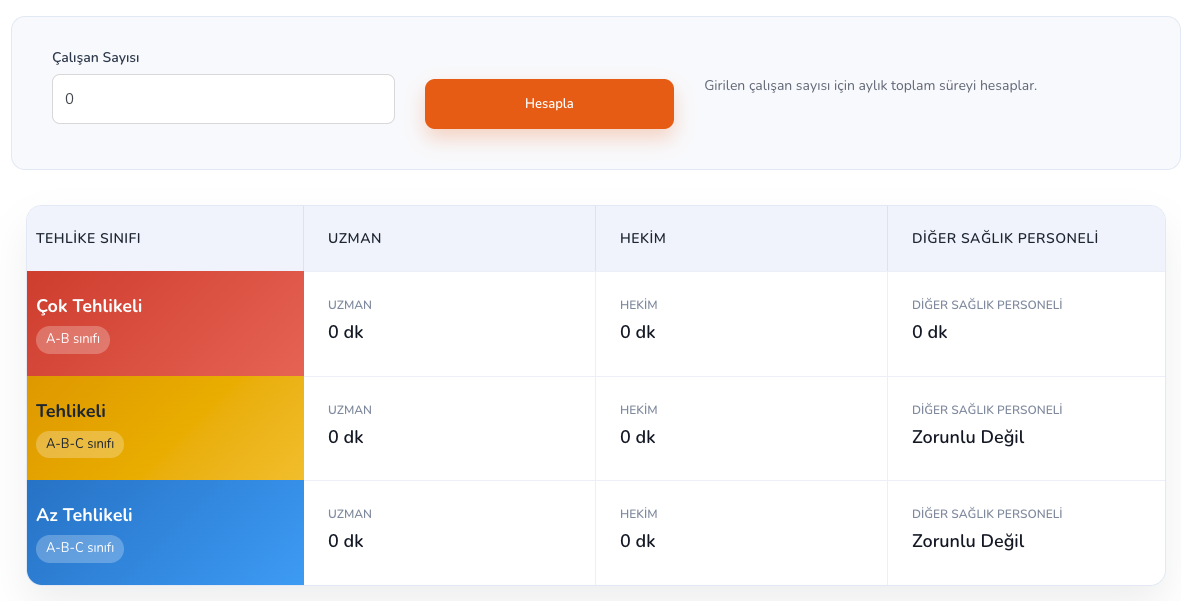The width and height of the screenshot is (1181, 601).
Task: Click the description text beside Hesapla
Action: pos(870,86)
